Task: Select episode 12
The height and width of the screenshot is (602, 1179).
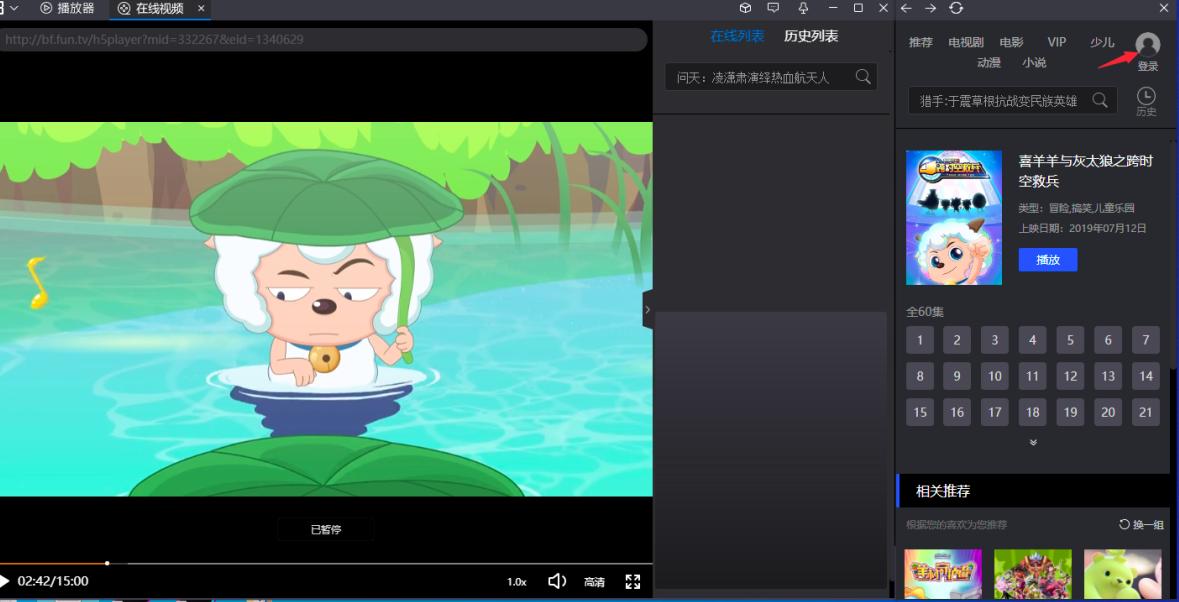Action: [x=1070, y=377]
